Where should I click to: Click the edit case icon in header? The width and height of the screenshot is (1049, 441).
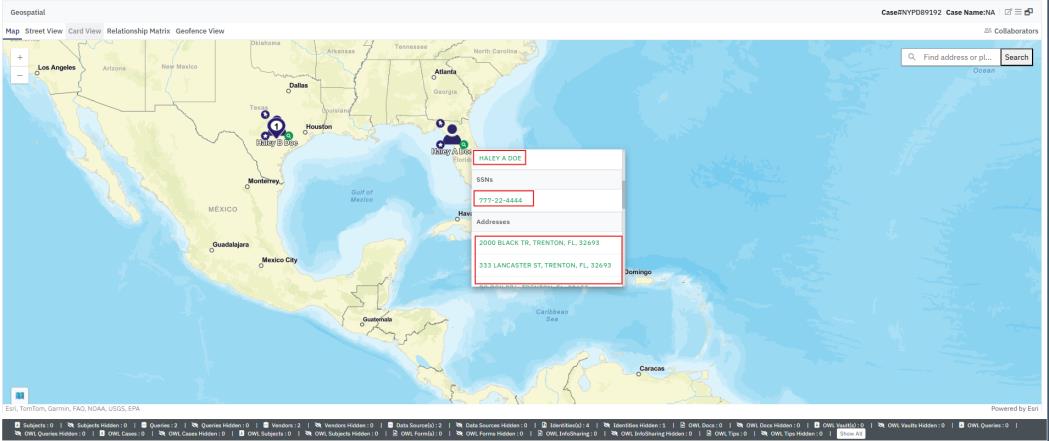(x=1007, y=10)
